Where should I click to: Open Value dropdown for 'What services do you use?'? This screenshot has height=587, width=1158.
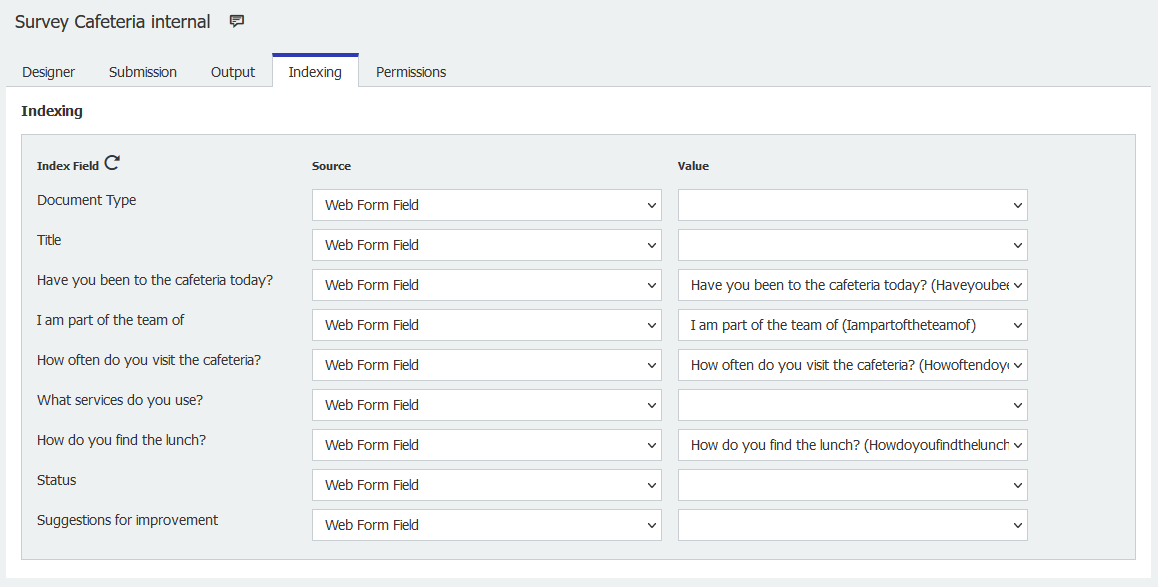(x=852, y=405)
